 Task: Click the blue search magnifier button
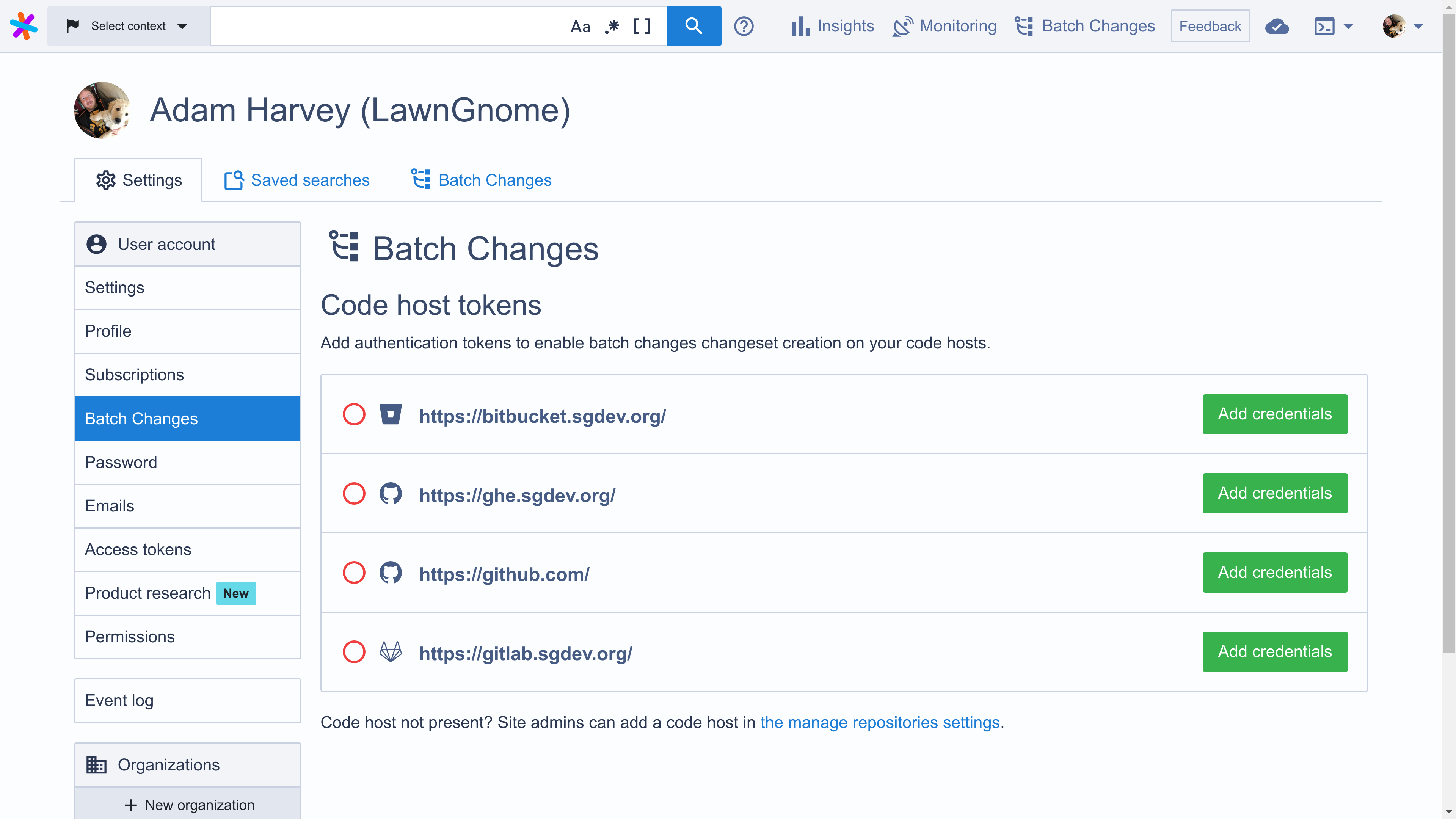click(x=693, y=26)
